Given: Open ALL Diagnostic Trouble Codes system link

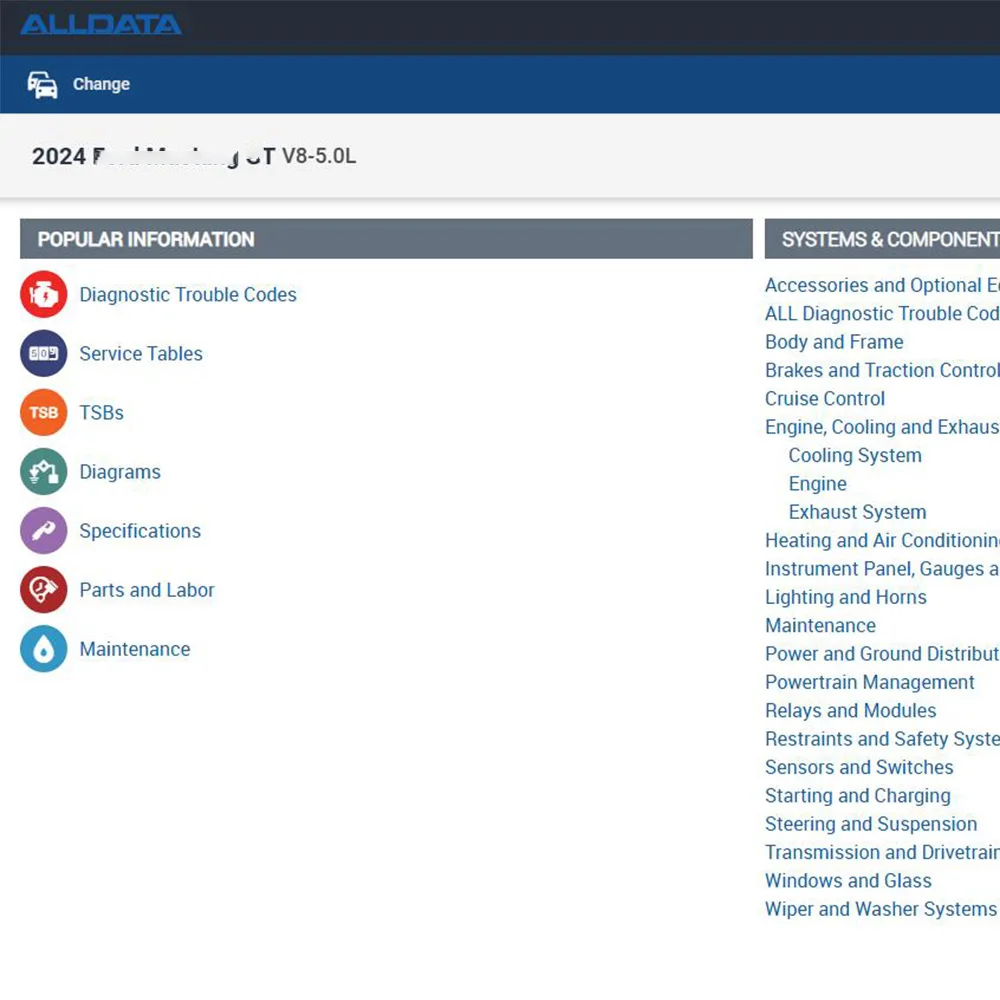Looking at the screenshot, I should click(882, 314).
